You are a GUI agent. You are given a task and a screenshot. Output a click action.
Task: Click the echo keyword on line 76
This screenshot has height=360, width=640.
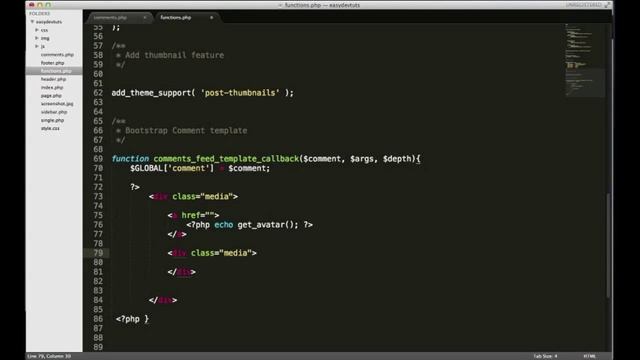[x=224, y=225]
